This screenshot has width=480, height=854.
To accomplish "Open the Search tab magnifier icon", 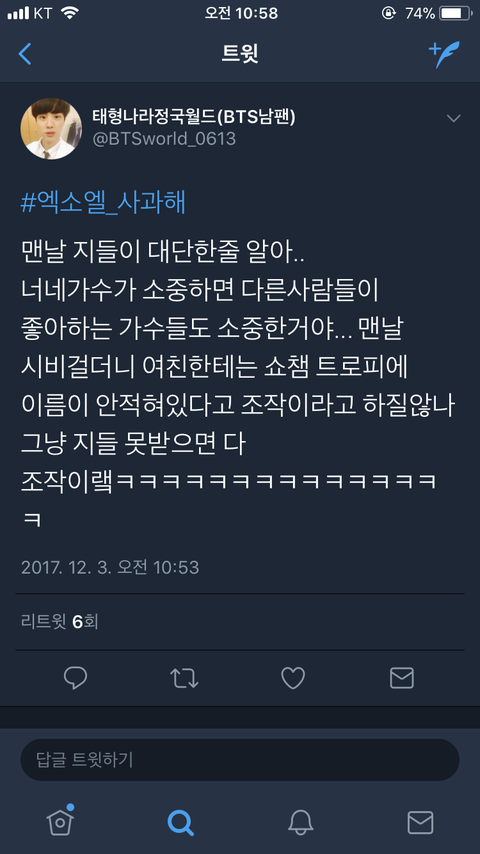I will pos(180,822).
